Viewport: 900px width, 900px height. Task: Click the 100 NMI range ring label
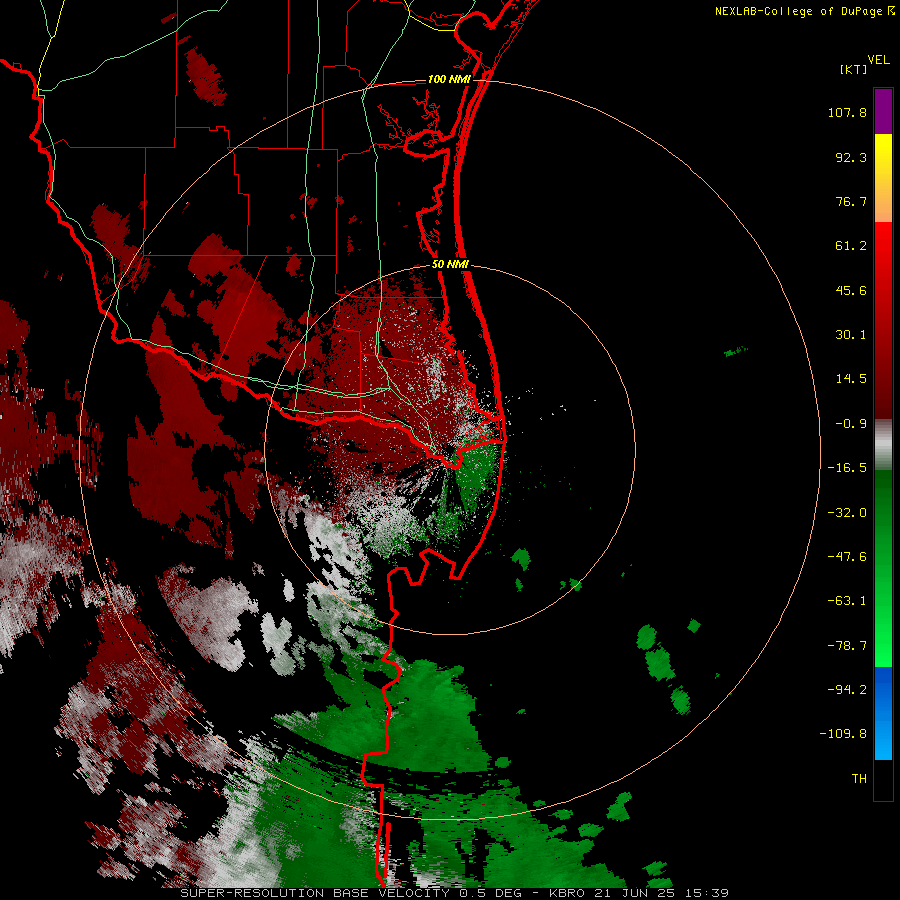point(449,79)
